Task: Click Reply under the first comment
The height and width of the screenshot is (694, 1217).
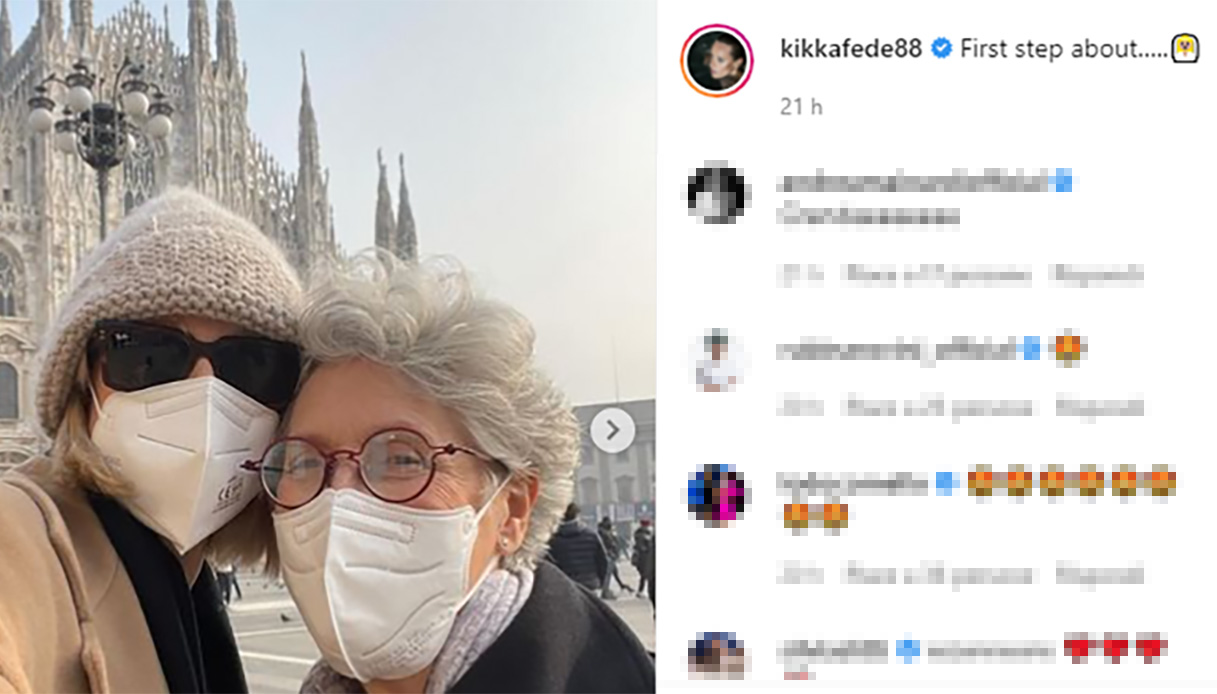Action: click(x=1100, y=274)
